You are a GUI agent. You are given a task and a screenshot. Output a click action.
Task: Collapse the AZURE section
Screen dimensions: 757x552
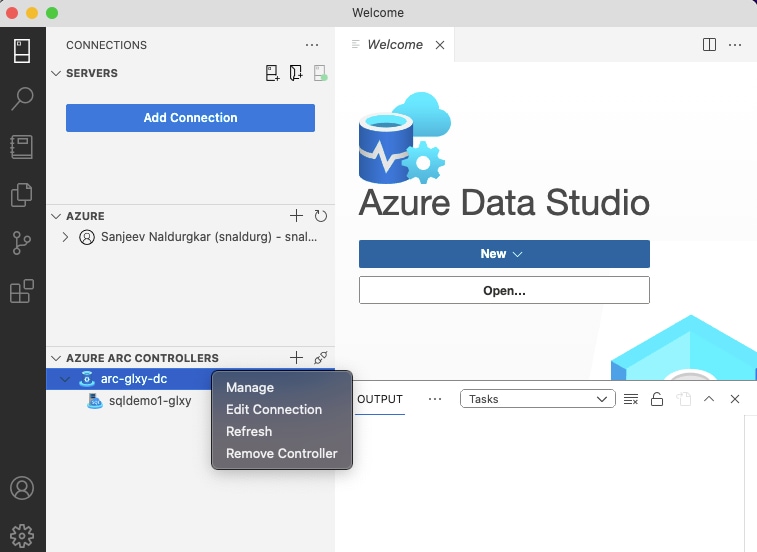coord(56,216)
